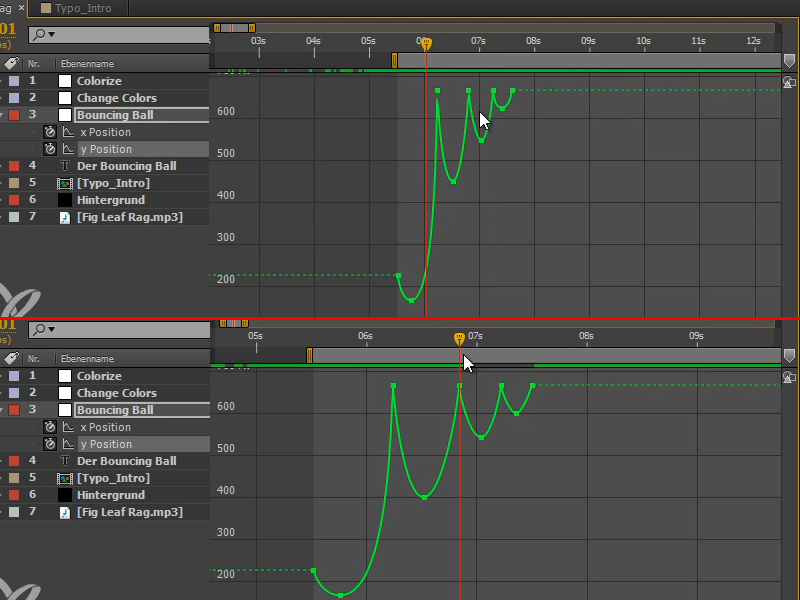This screenshot has width=800, height=600.
Task: Open the search field dropdown arrow
Action: click(50, 33)
